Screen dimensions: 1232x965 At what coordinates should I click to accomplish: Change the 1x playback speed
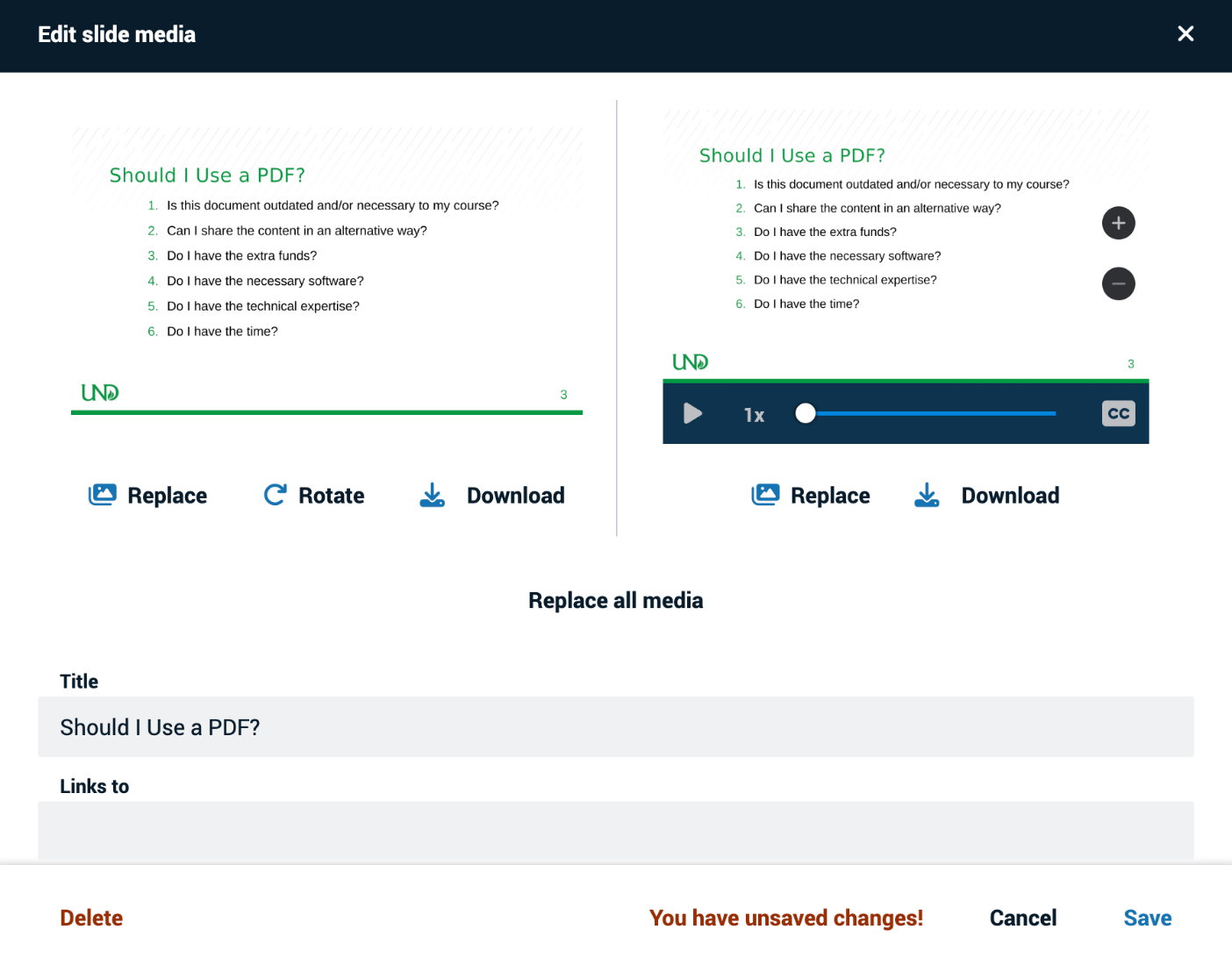coord(753,413)
